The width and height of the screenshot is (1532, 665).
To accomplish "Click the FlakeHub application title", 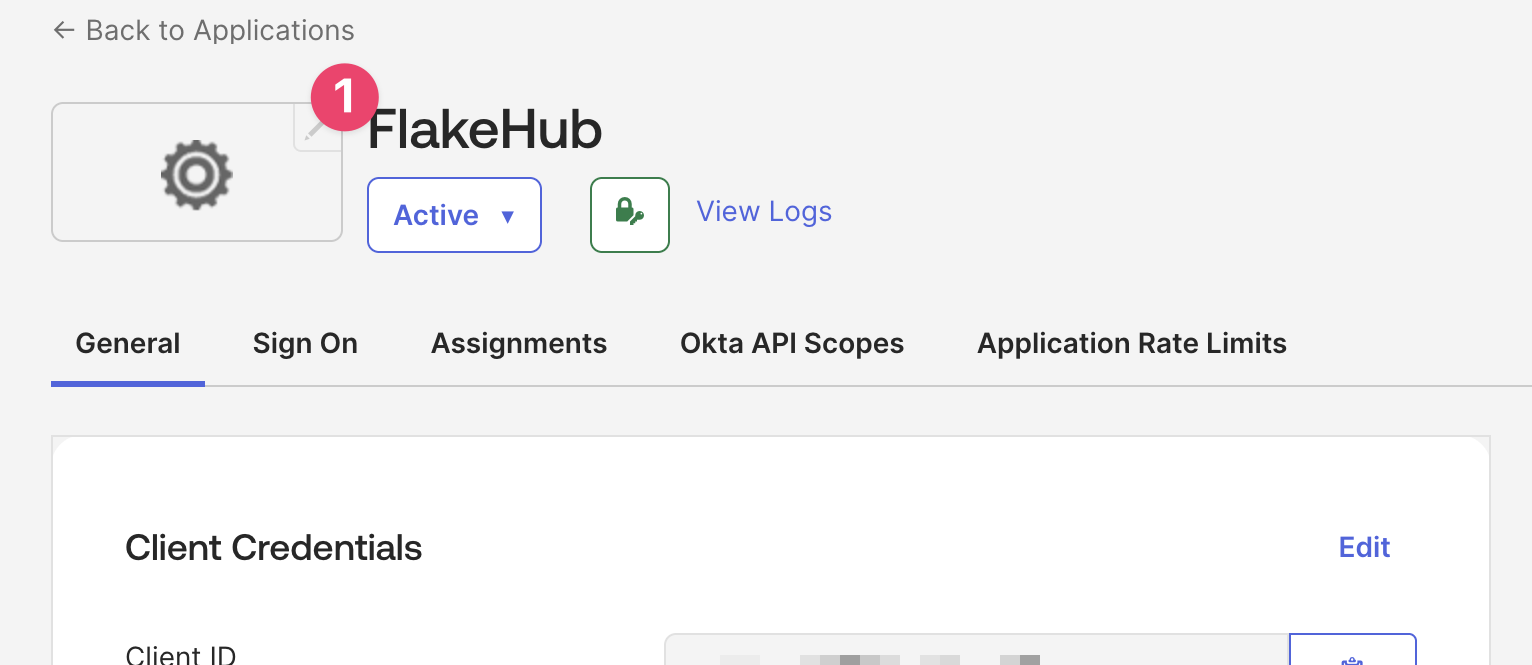I will (x=485, y=131).
